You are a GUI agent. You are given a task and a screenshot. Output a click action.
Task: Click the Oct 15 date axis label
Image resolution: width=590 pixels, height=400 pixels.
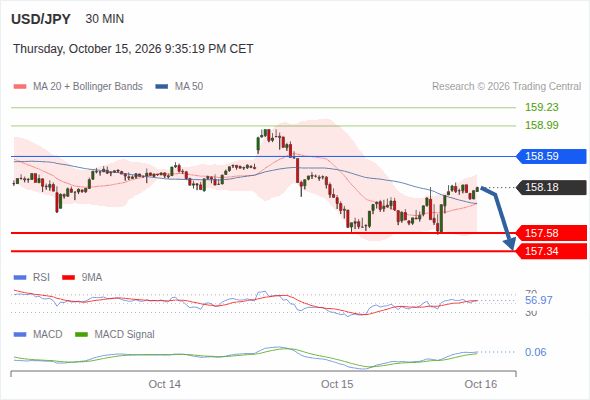pyautogui.click(x=337, y=384)
